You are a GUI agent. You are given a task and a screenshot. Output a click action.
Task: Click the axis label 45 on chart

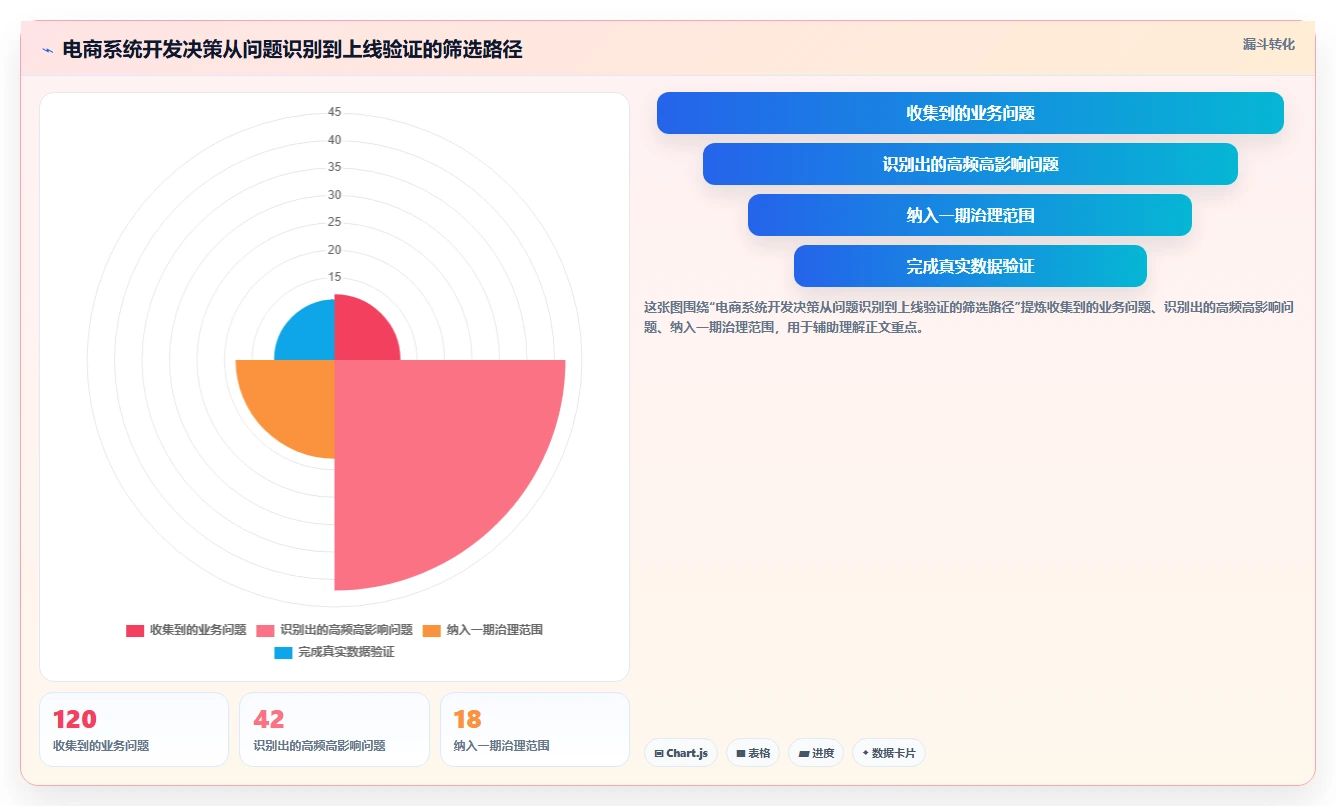tap(334, 112)
